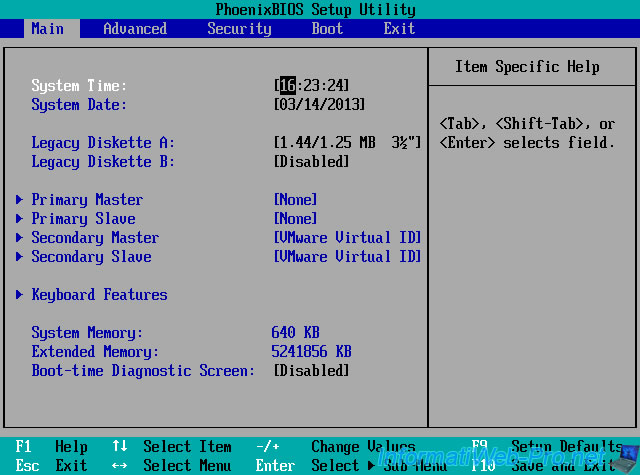This screenshot has height=475, width=640.
Task: Expand Keyboard Features arrow
Action: (19, 294)
